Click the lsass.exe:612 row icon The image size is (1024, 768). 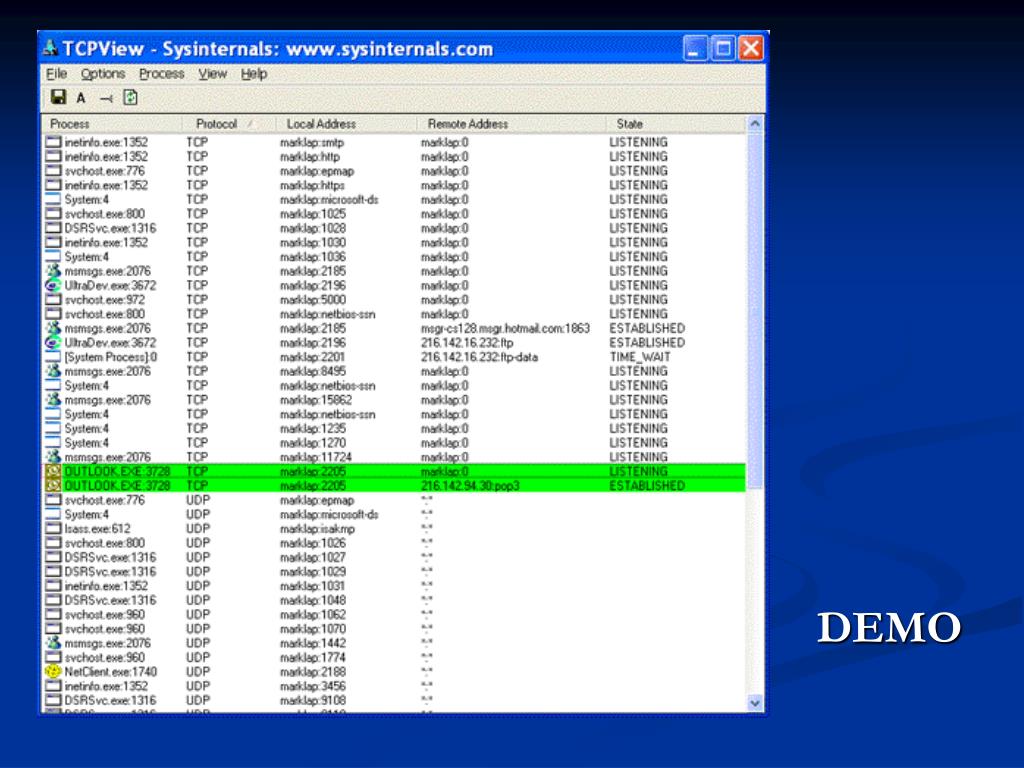(54, 528)
